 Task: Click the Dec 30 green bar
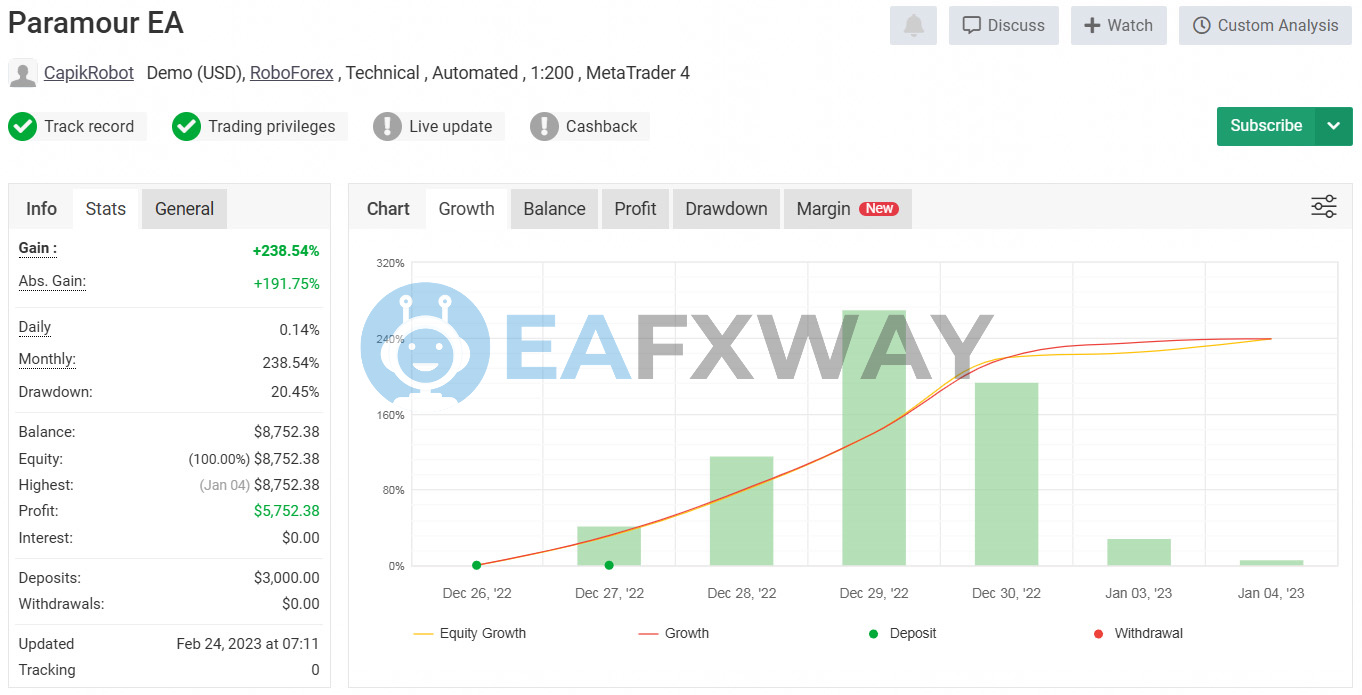tap(1006, 474)
